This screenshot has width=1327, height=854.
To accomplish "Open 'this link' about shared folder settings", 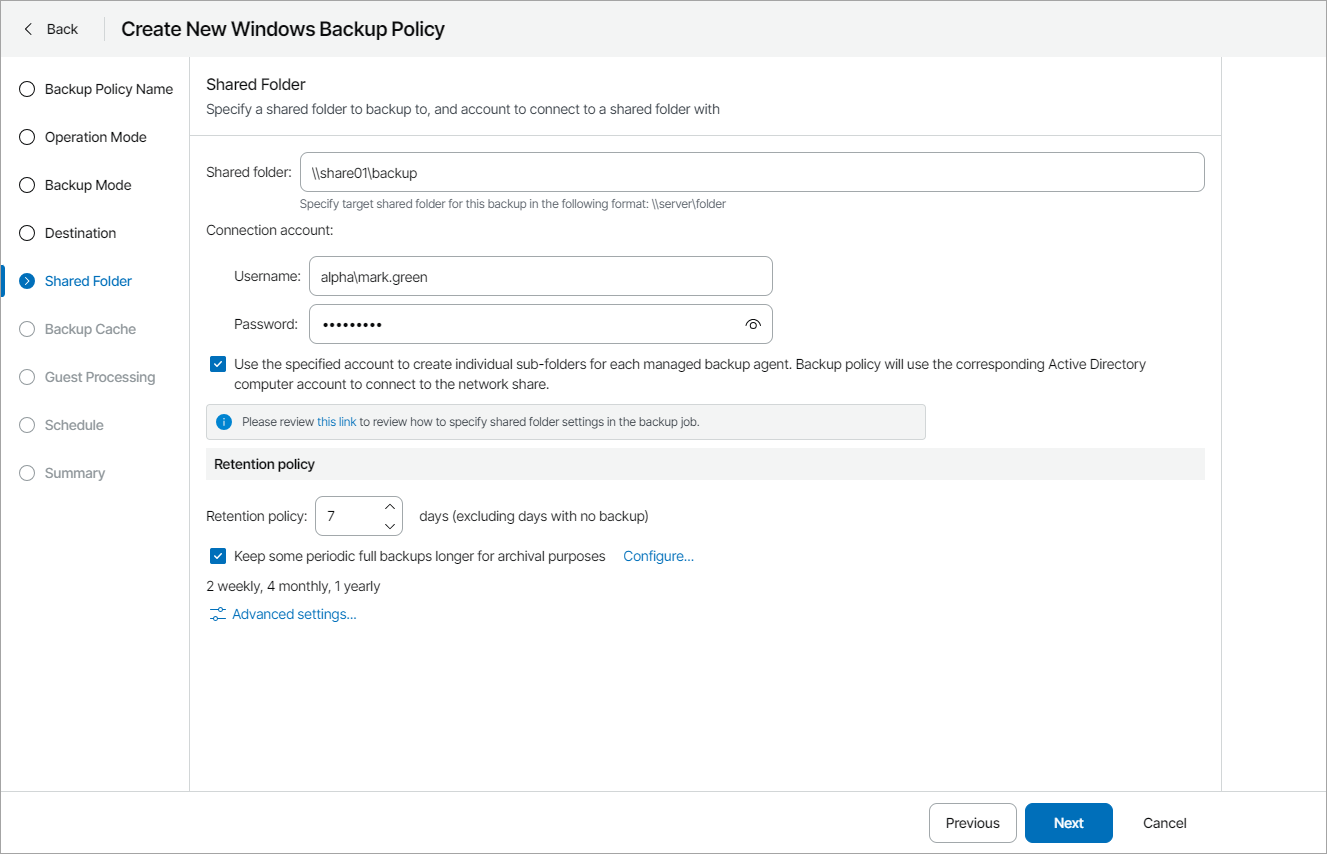I will pos(337,421).
